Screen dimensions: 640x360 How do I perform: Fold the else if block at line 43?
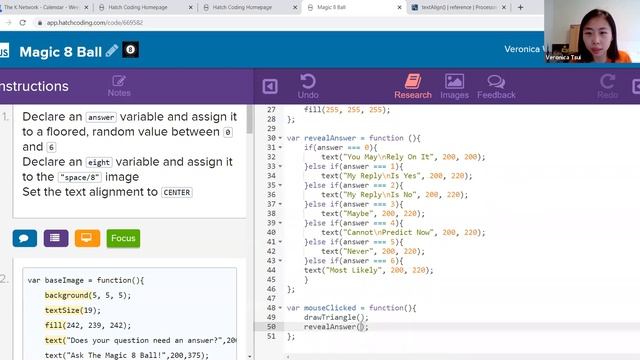click(280, 260)
